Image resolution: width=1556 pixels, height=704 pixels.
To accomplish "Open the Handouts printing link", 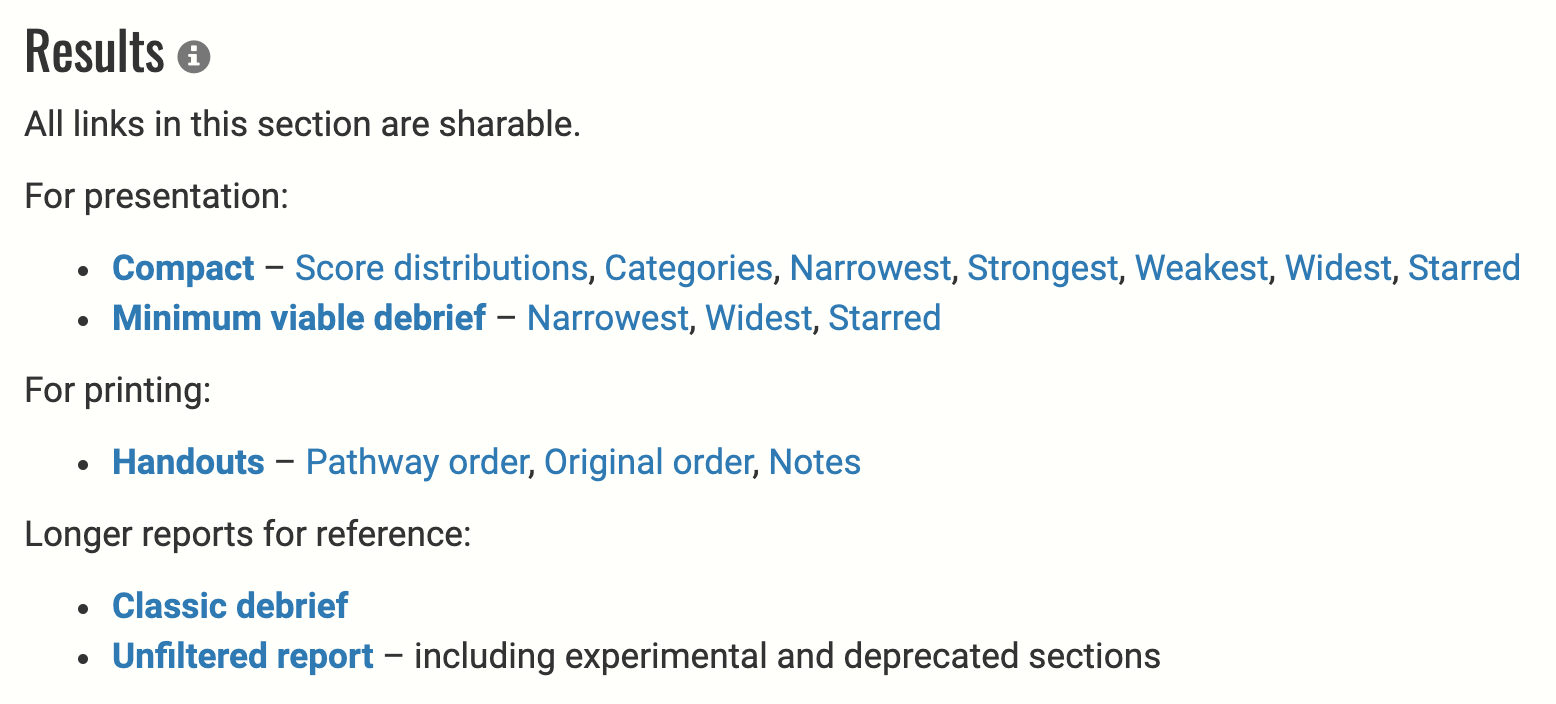I will click(x=188, y=462).
